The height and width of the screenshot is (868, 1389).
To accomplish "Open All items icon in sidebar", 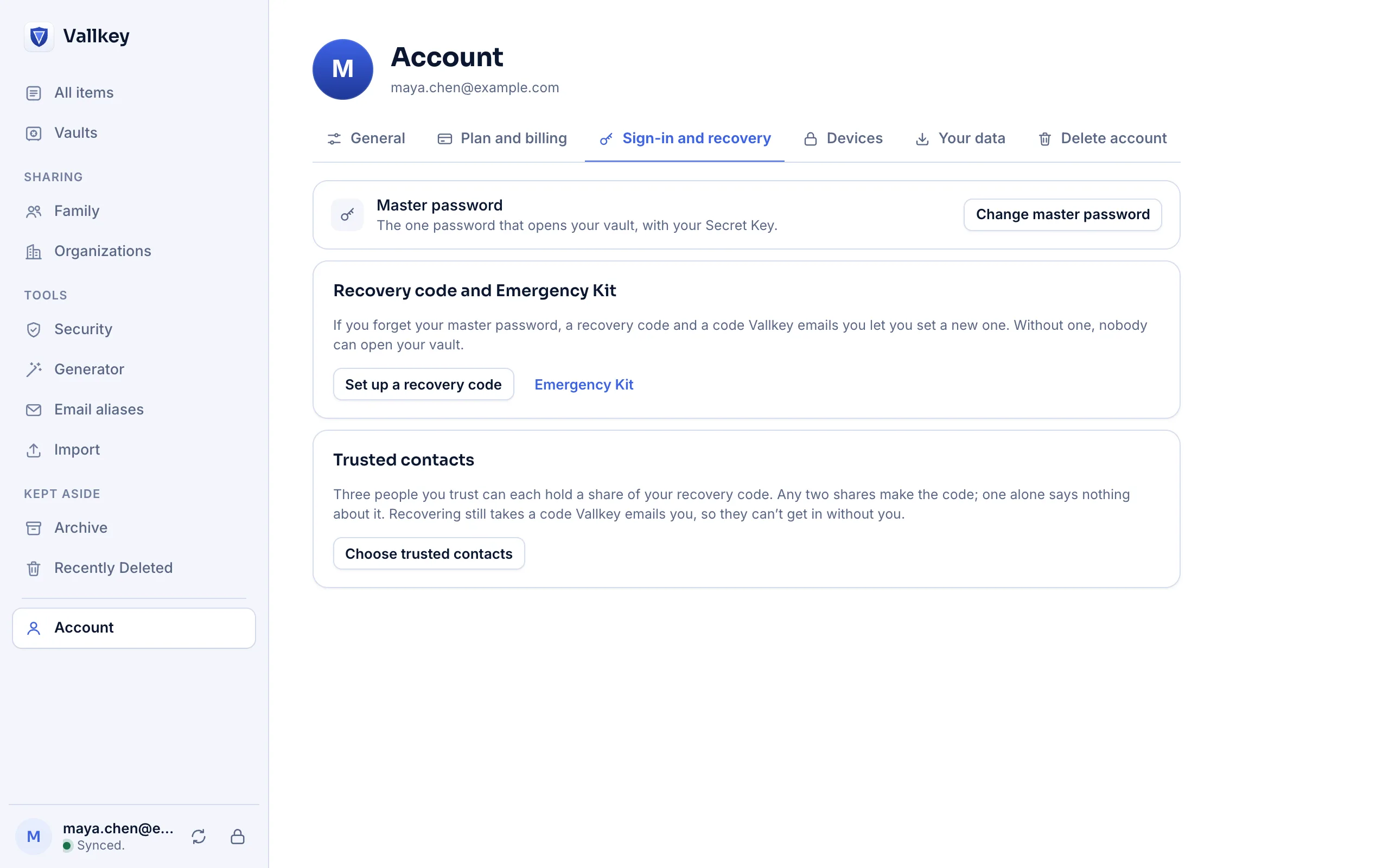I will 34,93.
